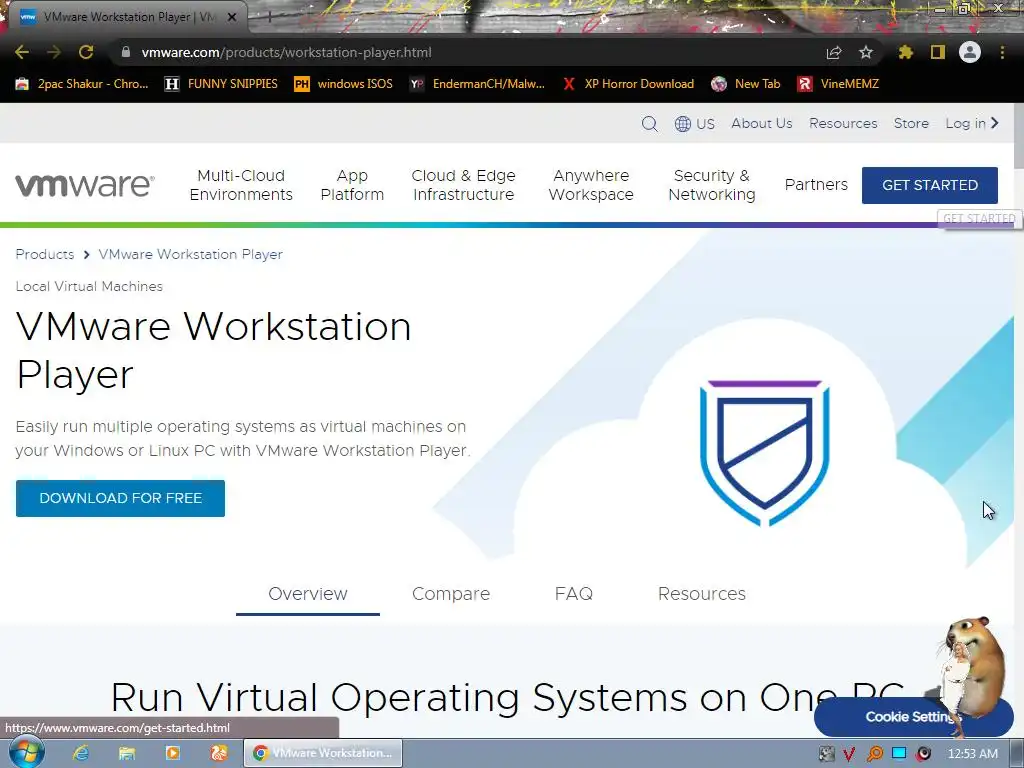The width and height of the screenshot is (1024, 768).
Task: Click the taskbar clock 12:53 AM
Action: [972, 754]
